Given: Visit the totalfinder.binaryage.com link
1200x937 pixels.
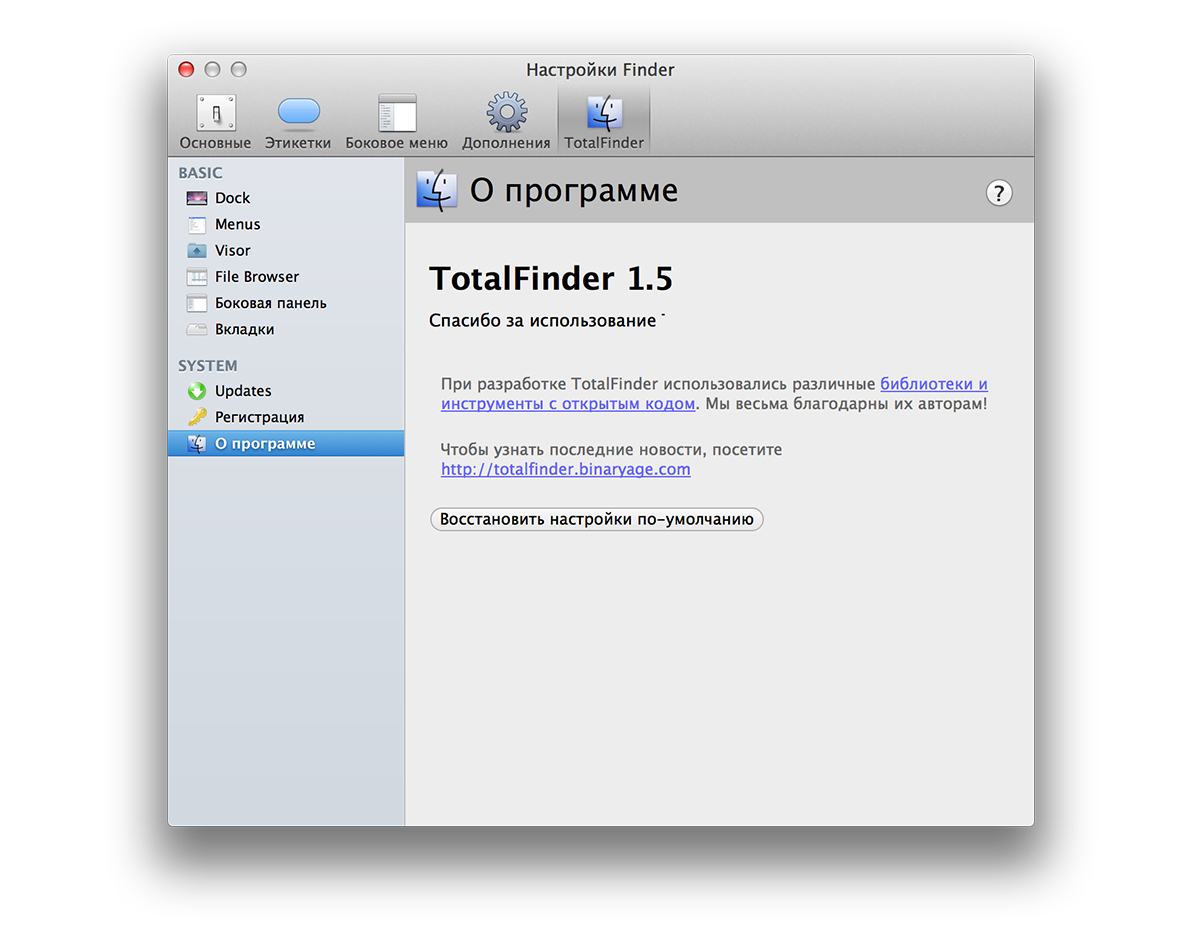Looking at the screenshot, I should pos(566,469).
